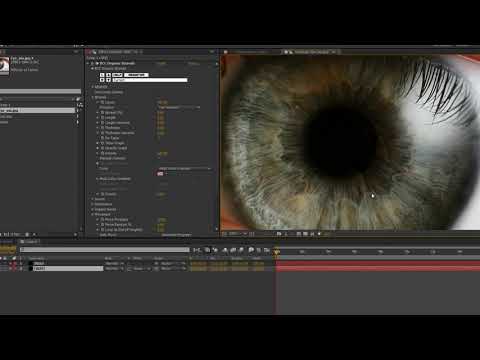
Task: Toggle Auto-keyframe icon in the timeline
Action: [x=259, y=250]
